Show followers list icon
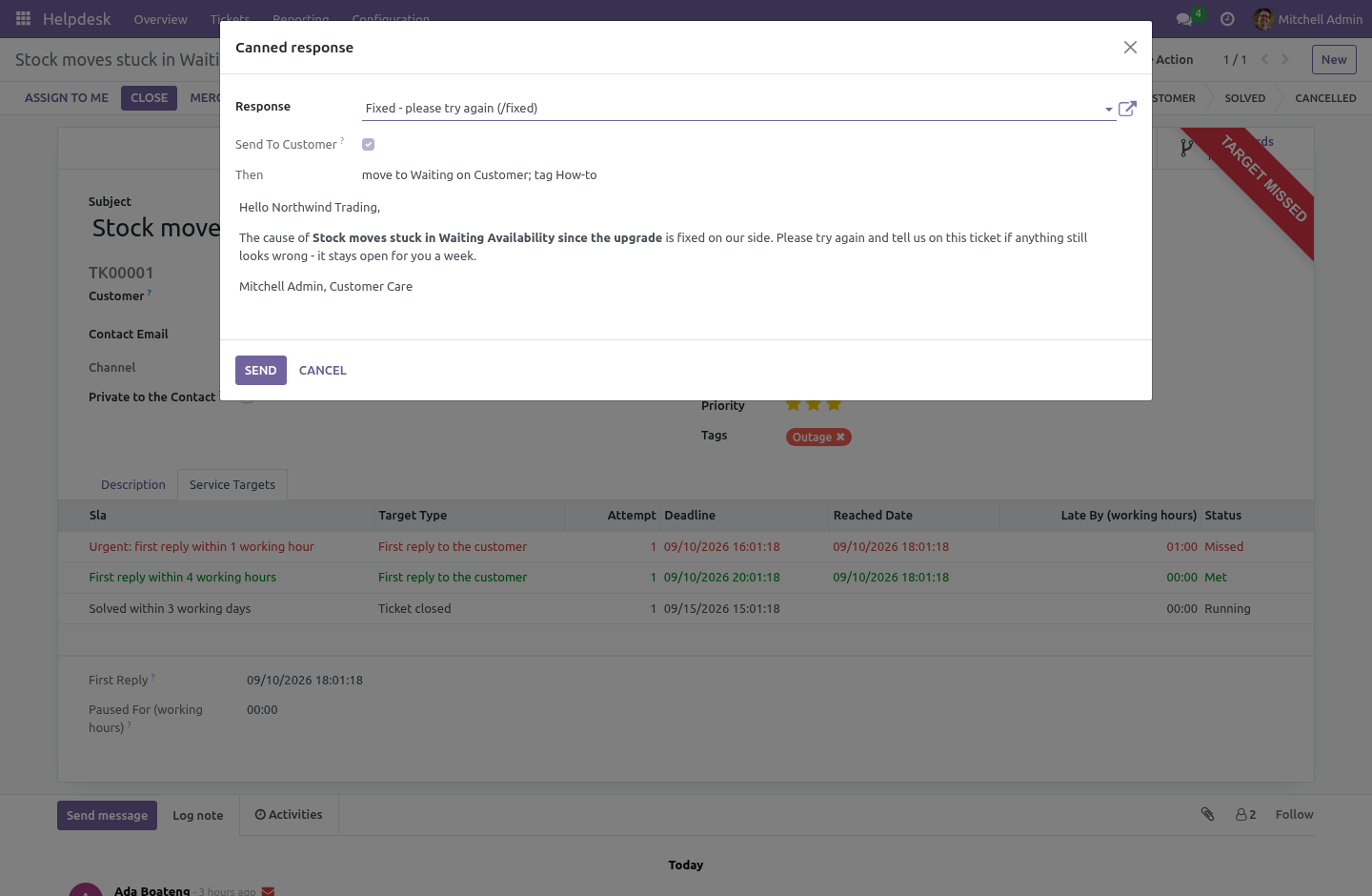The height and width of the screenshot is (896, 1372). coord(1245,815)
